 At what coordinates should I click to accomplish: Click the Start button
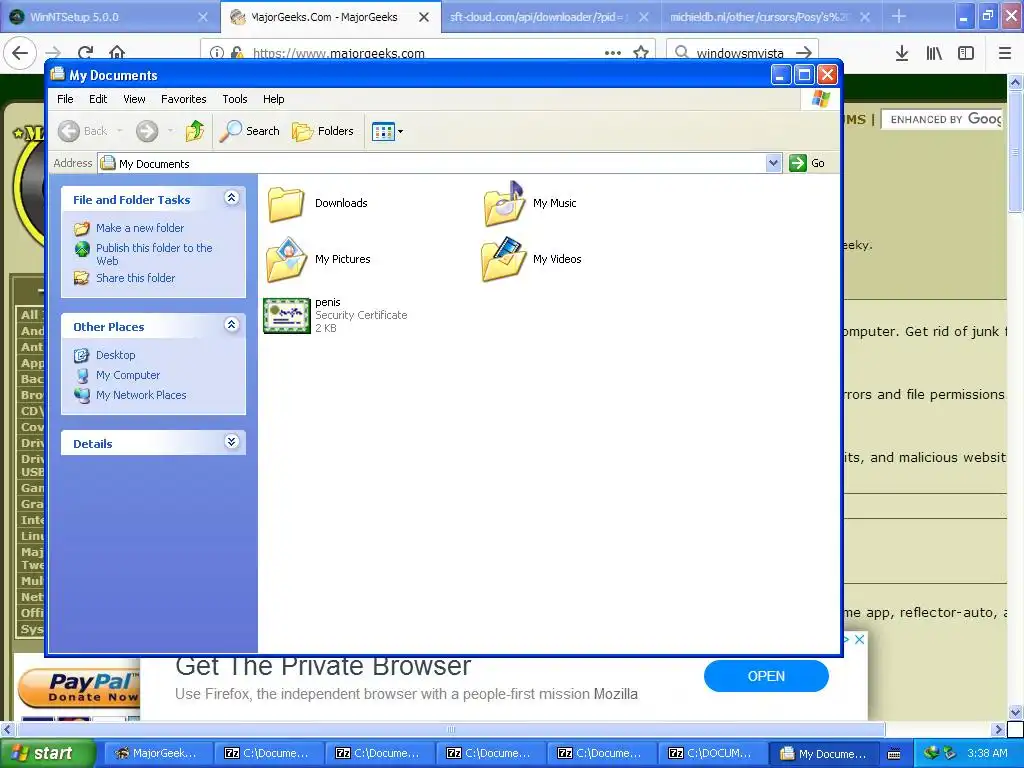(x=46, y=753)
